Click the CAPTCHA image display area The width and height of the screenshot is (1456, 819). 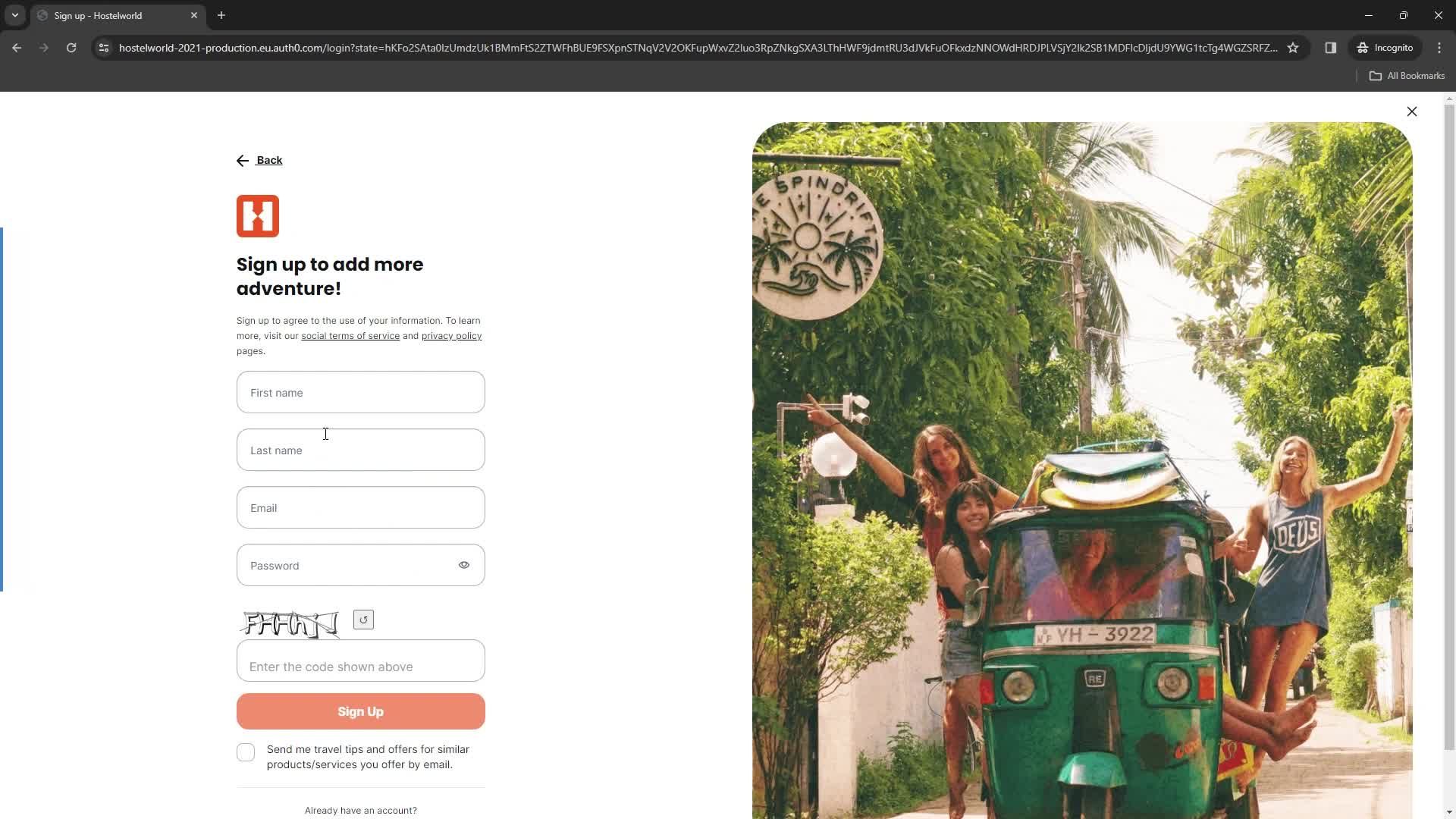coord(290,622)
